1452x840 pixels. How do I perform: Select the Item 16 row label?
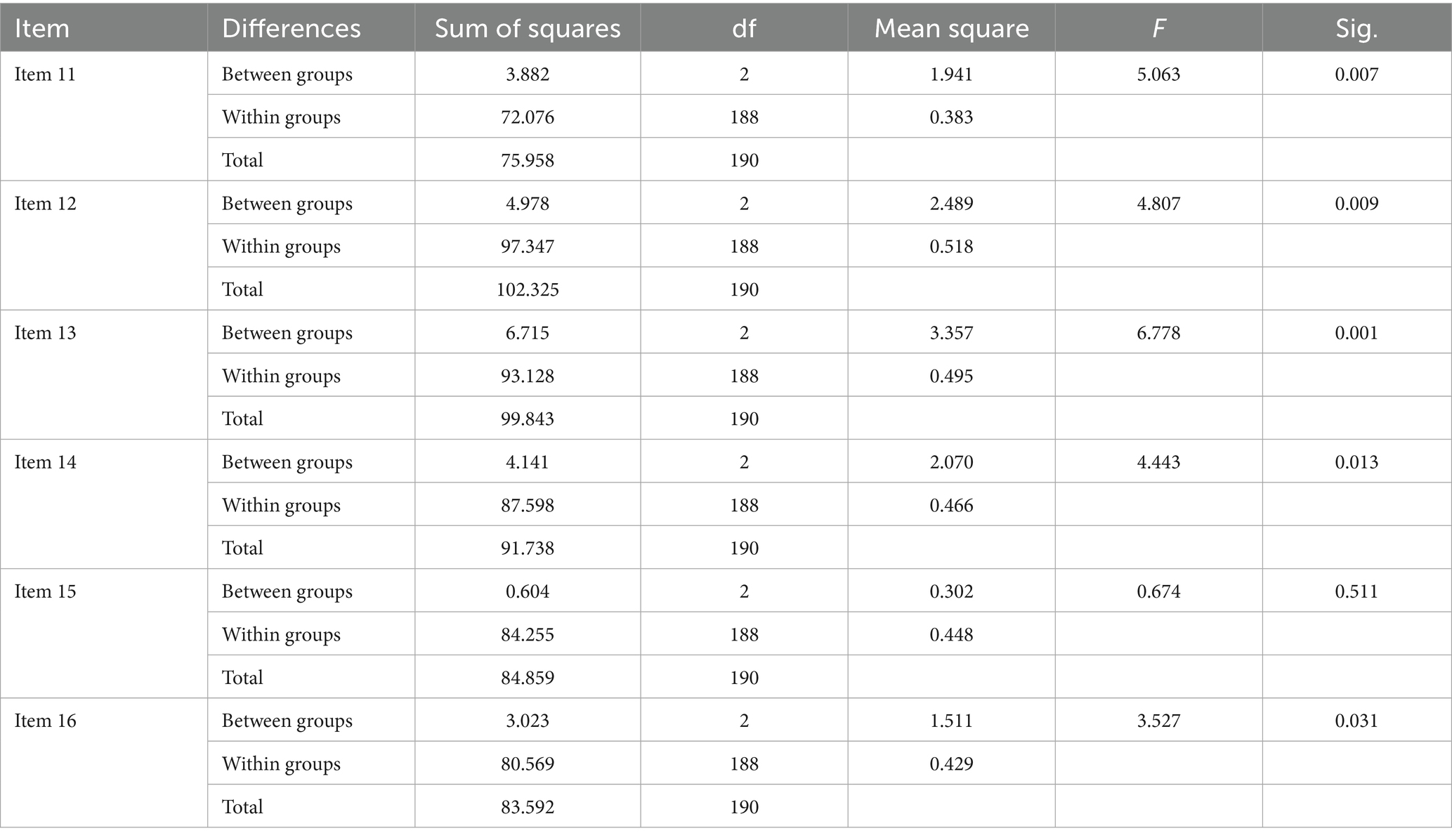[45, 720]
